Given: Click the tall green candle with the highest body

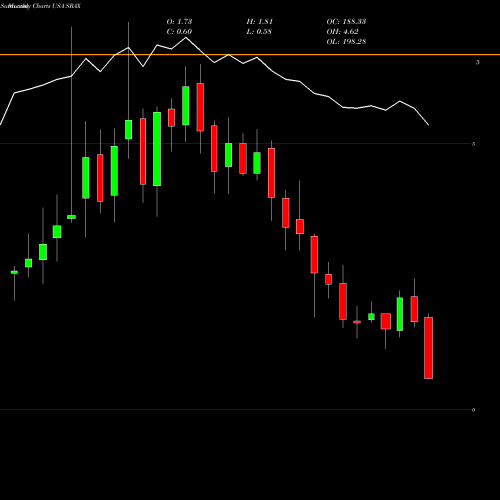Looking at the screenshot, I should tap(186, 106).
